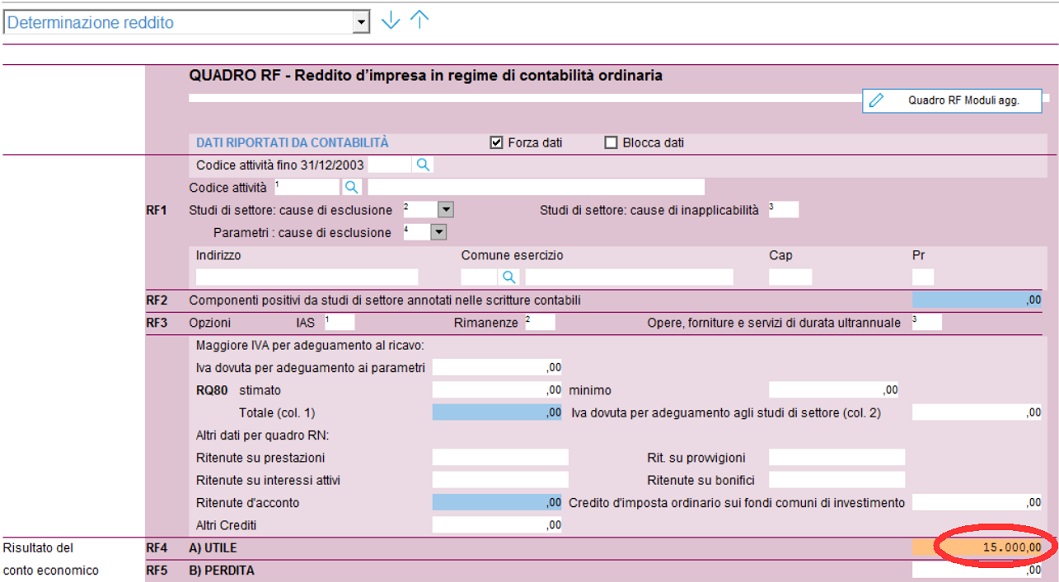Click the down arrow navigation icon
Viewport: 1059px width, 582px height.
[390, 21]
